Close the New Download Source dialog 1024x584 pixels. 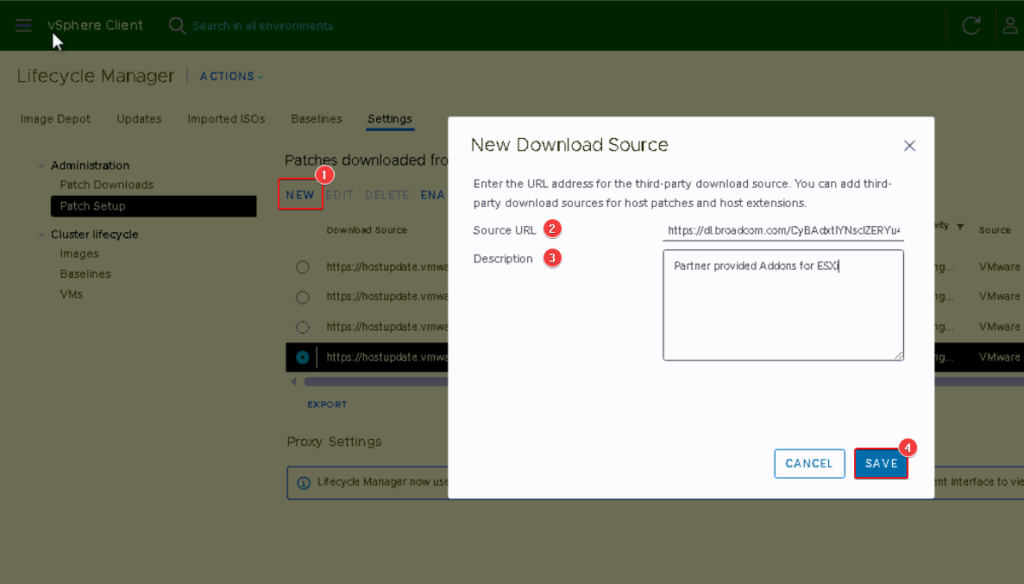coord(909,146)
